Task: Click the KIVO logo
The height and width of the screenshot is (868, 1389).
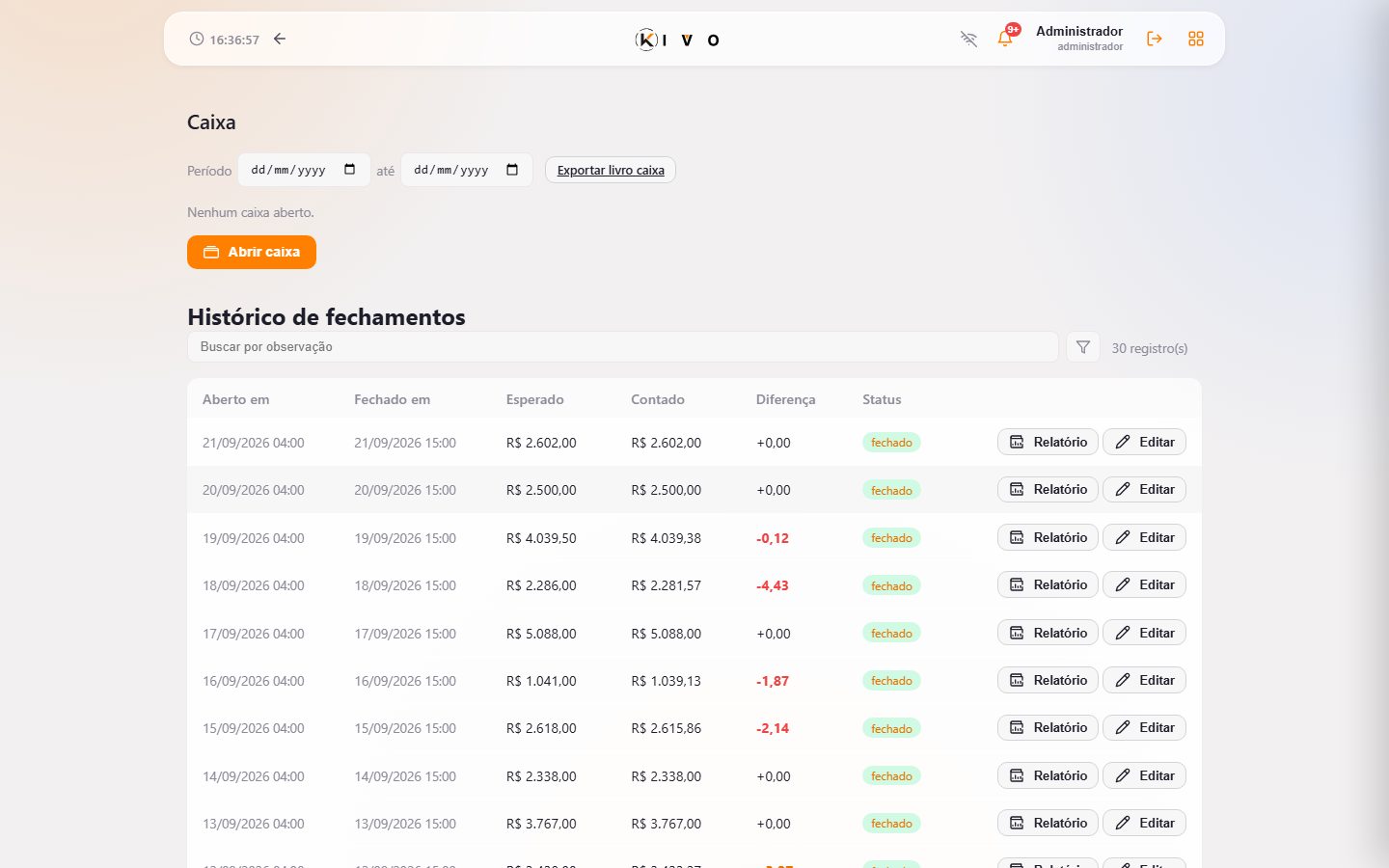Action: (677, 40)
